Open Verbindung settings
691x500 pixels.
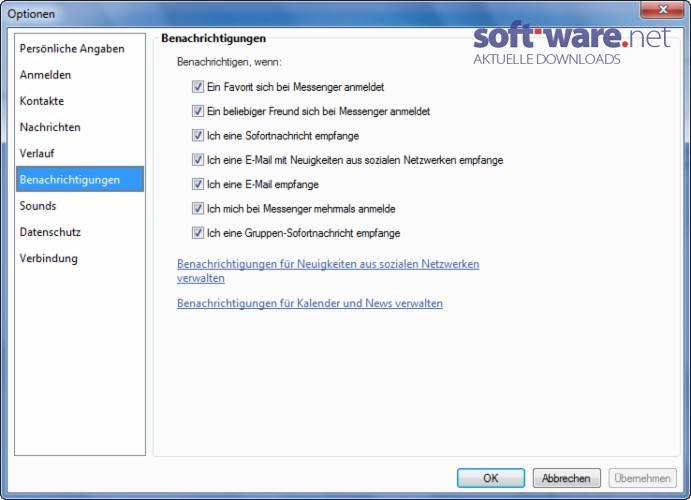(x=80, y=258)
